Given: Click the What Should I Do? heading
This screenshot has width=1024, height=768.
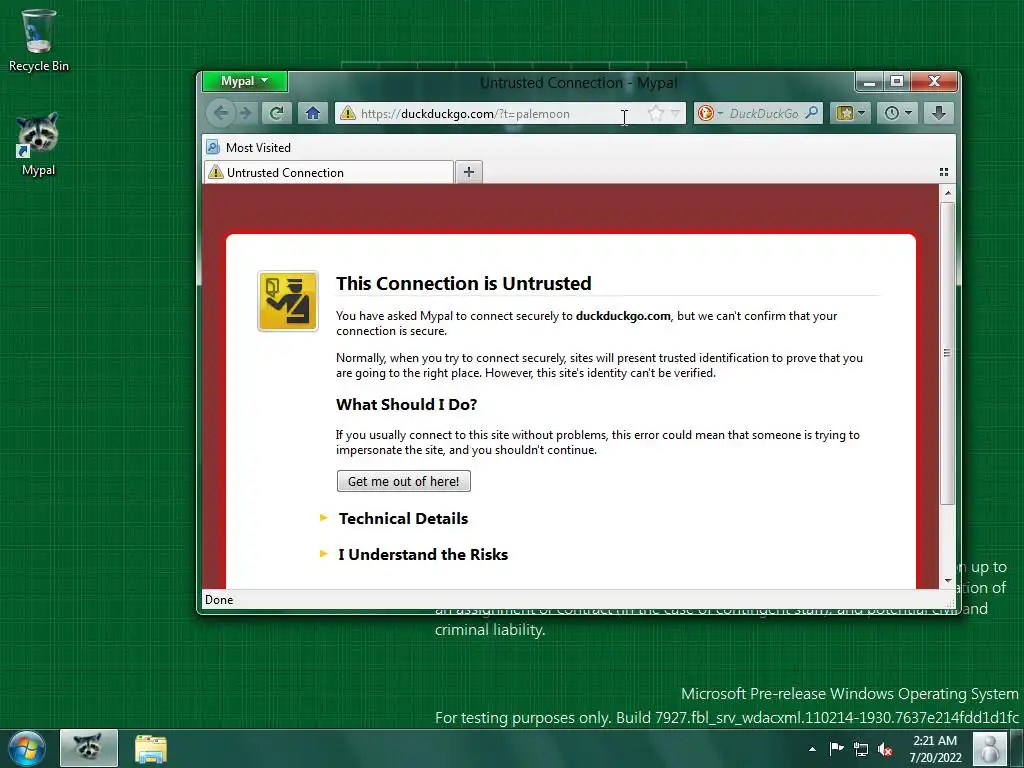Looking at the screenshot, I should 406,404.
